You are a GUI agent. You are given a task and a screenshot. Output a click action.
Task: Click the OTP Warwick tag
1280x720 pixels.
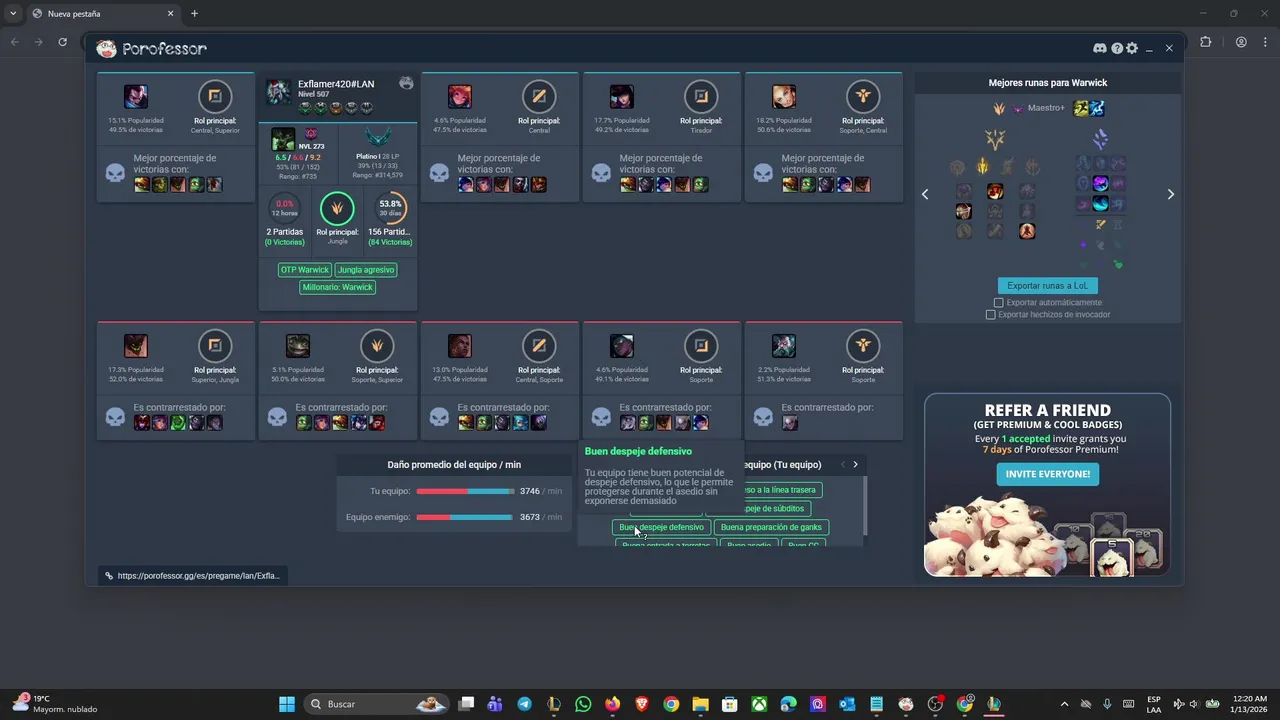coord(305,270)
